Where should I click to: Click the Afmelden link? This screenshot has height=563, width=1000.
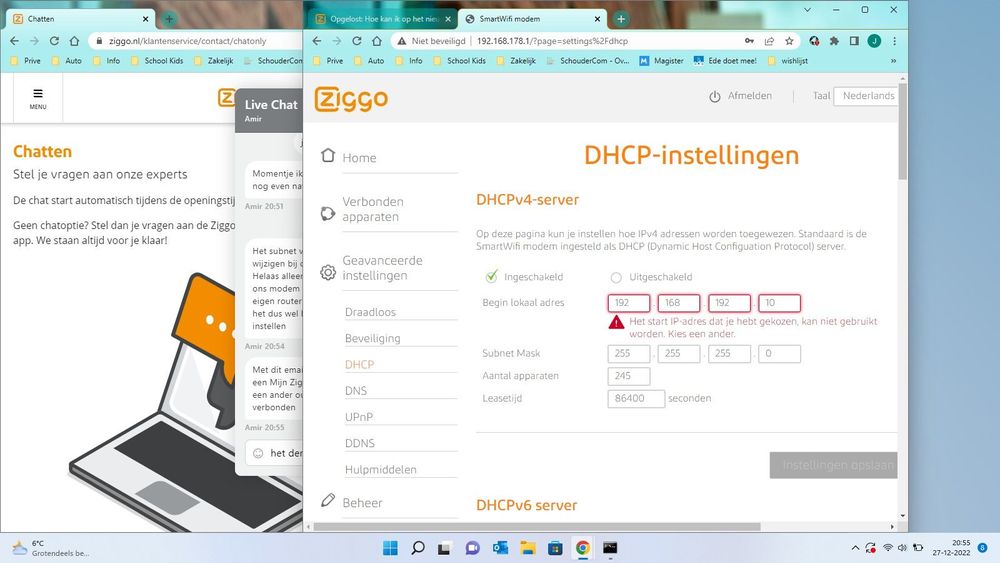pyautogui.click(x=749, y=96)
